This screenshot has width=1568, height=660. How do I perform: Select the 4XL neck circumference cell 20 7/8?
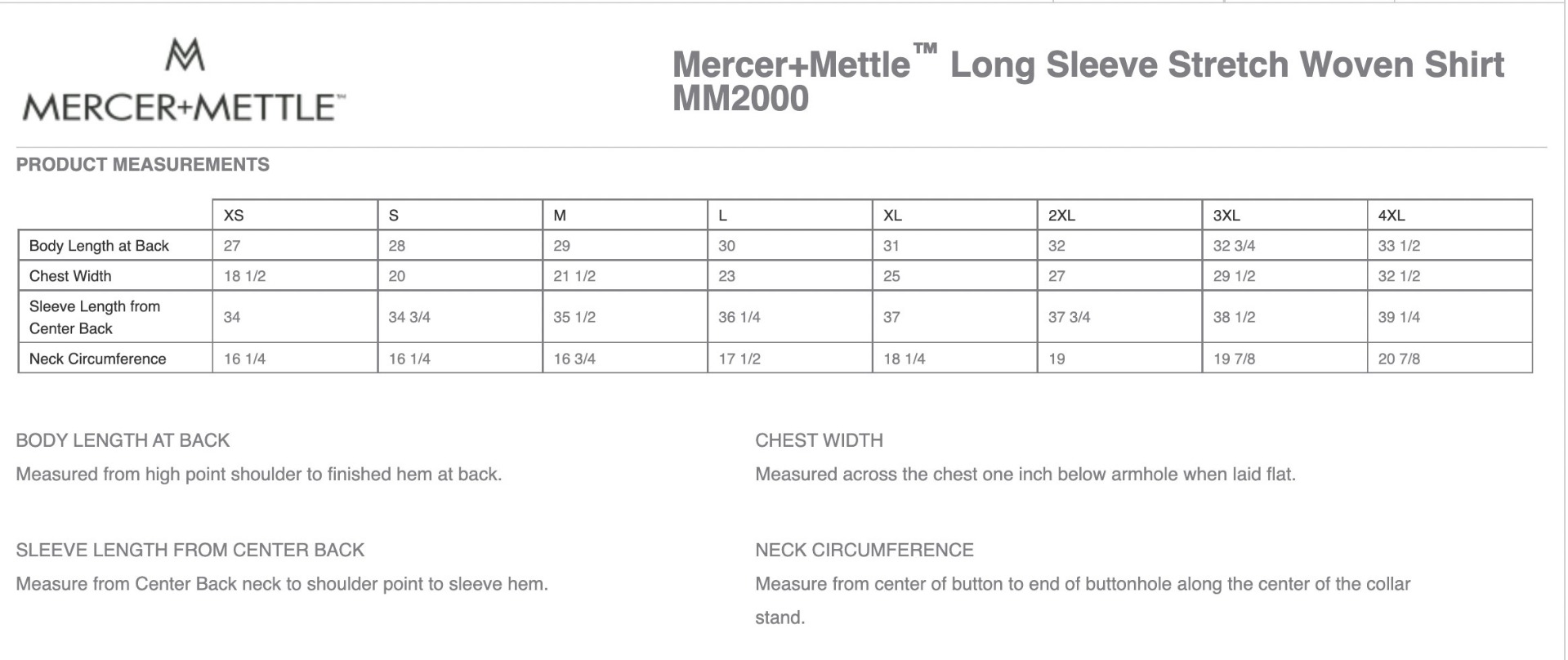point(1399,359)
